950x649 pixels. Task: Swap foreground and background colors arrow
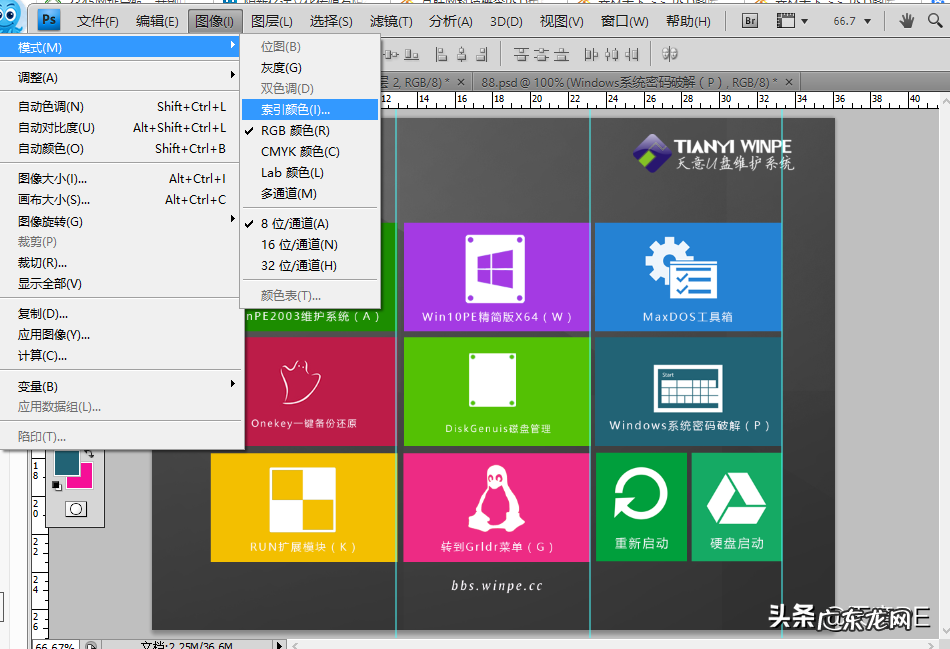(x=88, y=454)
